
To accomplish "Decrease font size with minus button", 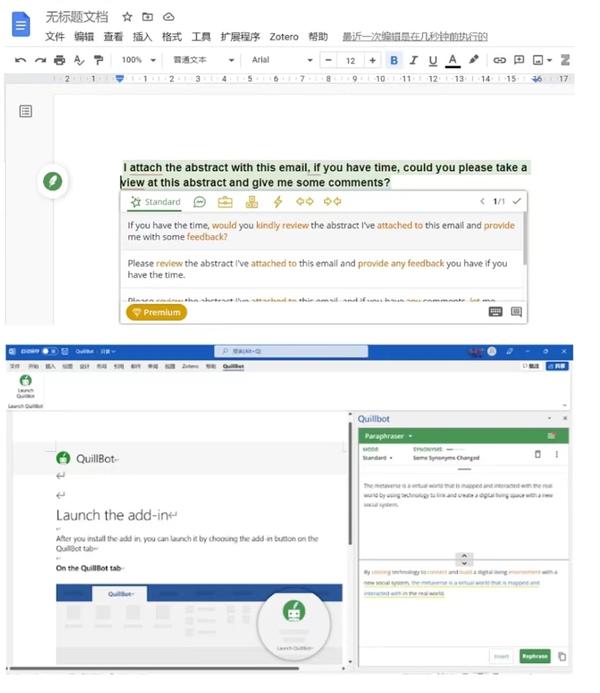I will coord(328,60).
